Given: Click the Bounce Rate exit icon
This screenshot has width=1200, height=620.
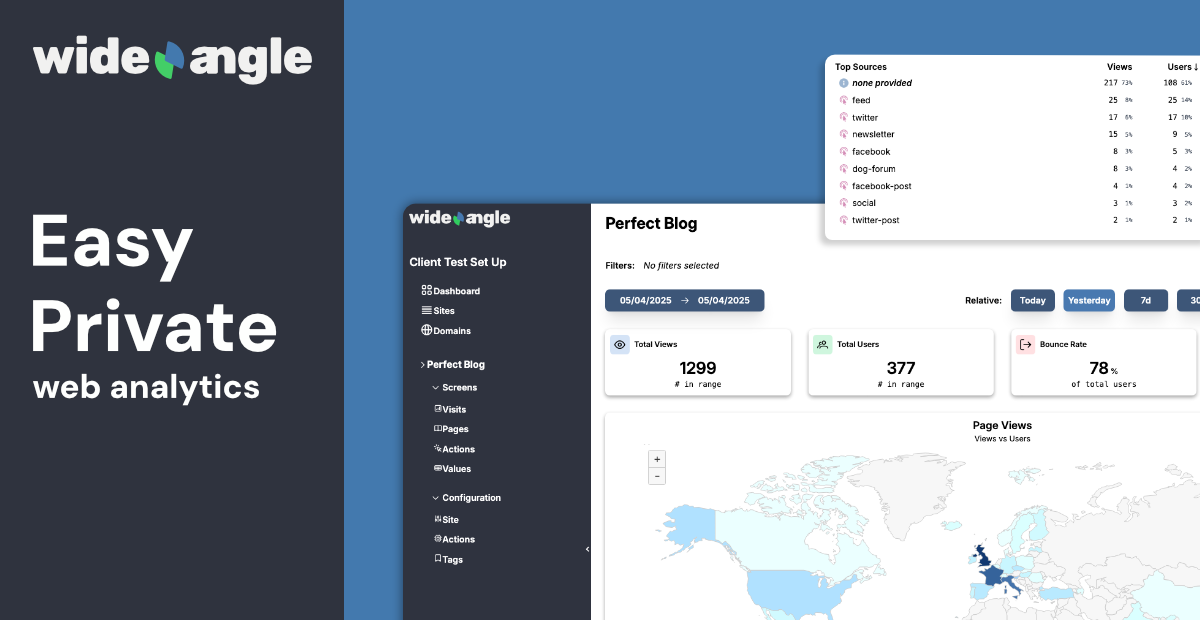Looking at the screenshot, I should (x=1025, y=344).
